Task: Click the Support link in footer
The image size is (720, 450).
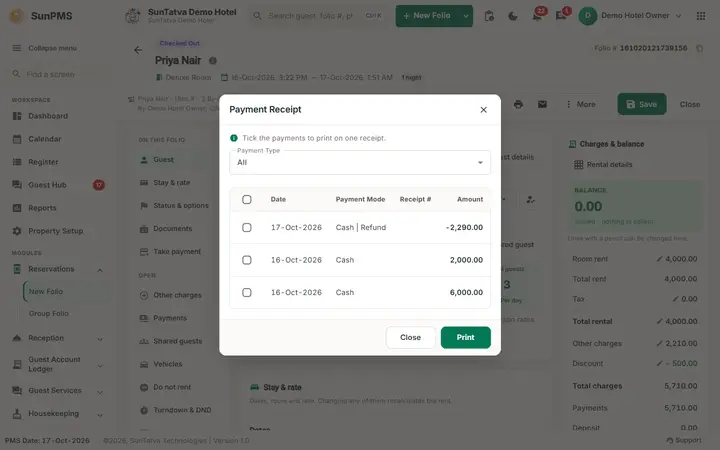Action: (x=684, y=440)
